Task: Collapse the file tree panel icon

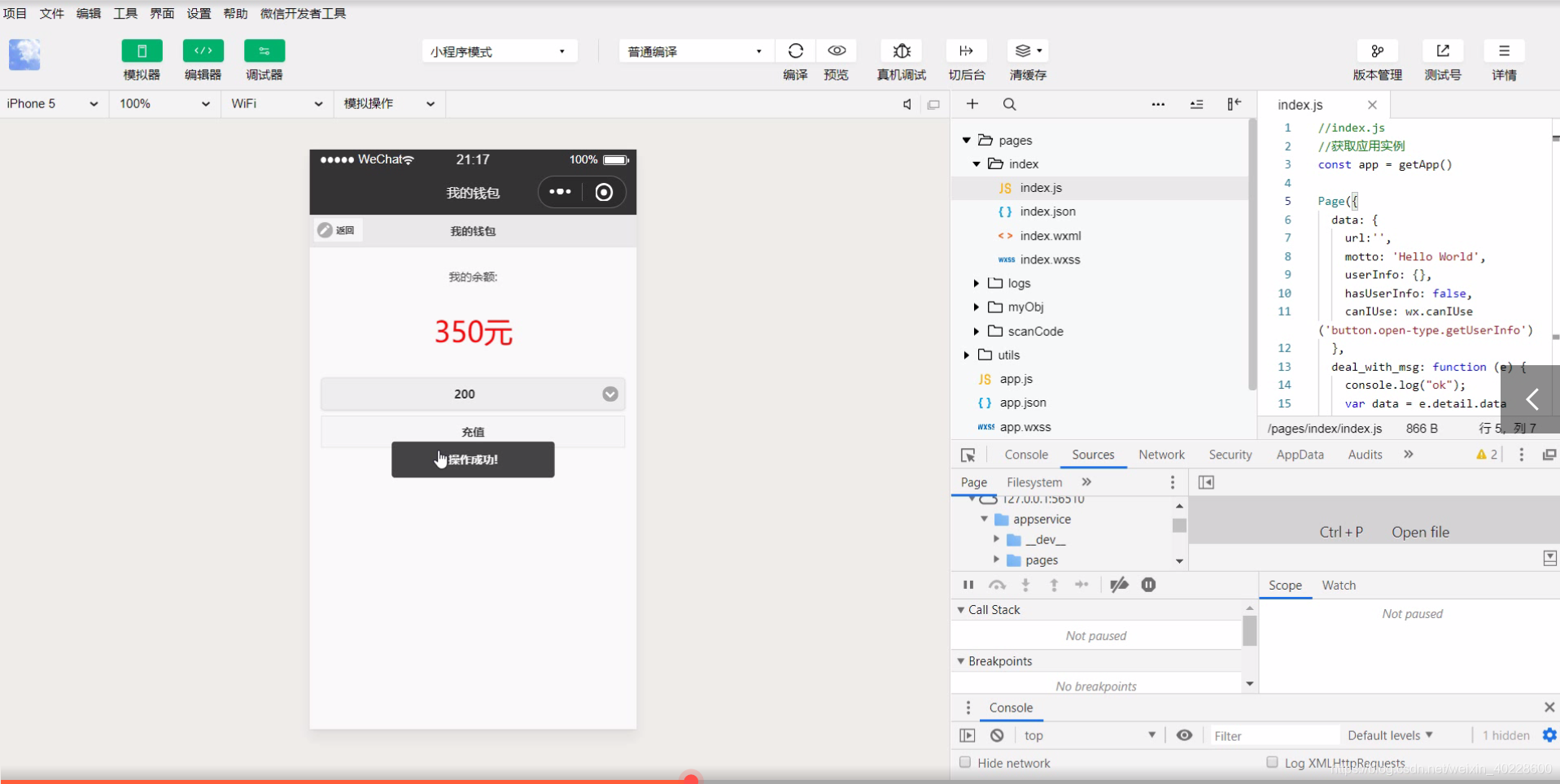Action: pos(1234,104)
